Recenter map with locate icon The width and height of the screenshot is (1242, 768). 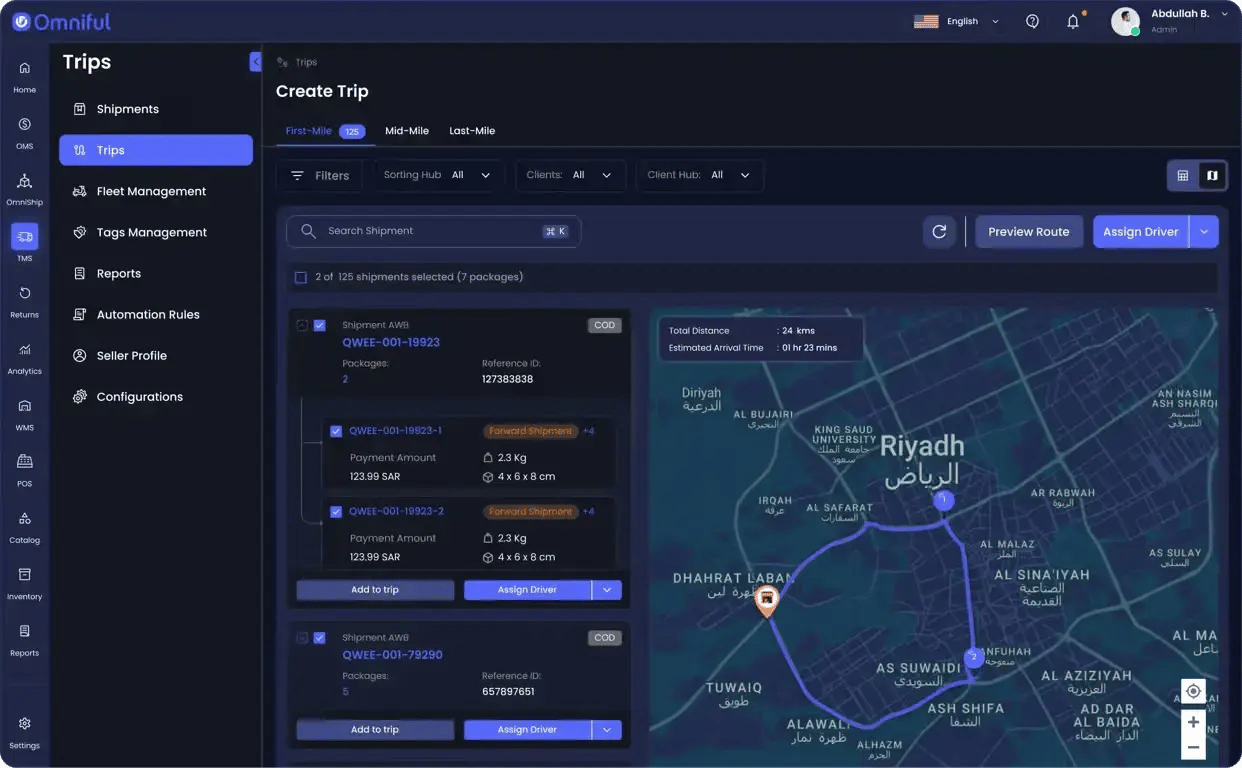1193,691
